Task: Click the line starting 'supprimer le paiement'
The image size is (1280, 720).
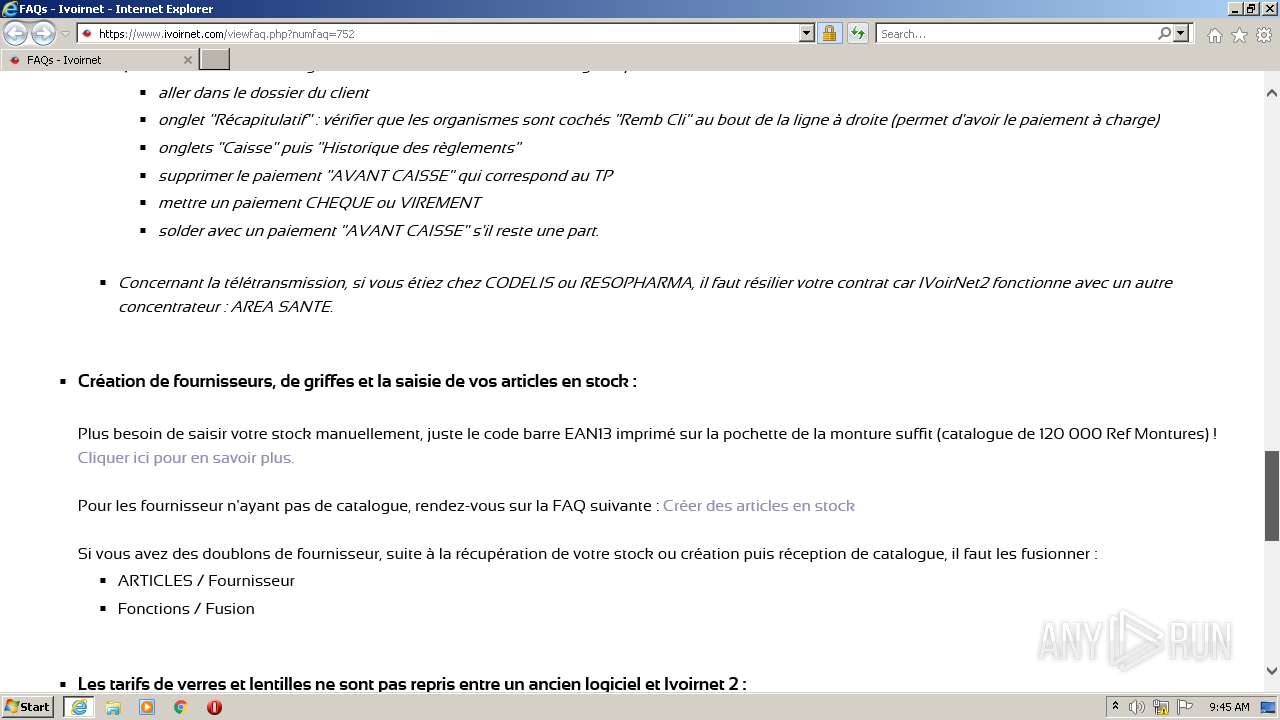Action: [x=386, y=176]
